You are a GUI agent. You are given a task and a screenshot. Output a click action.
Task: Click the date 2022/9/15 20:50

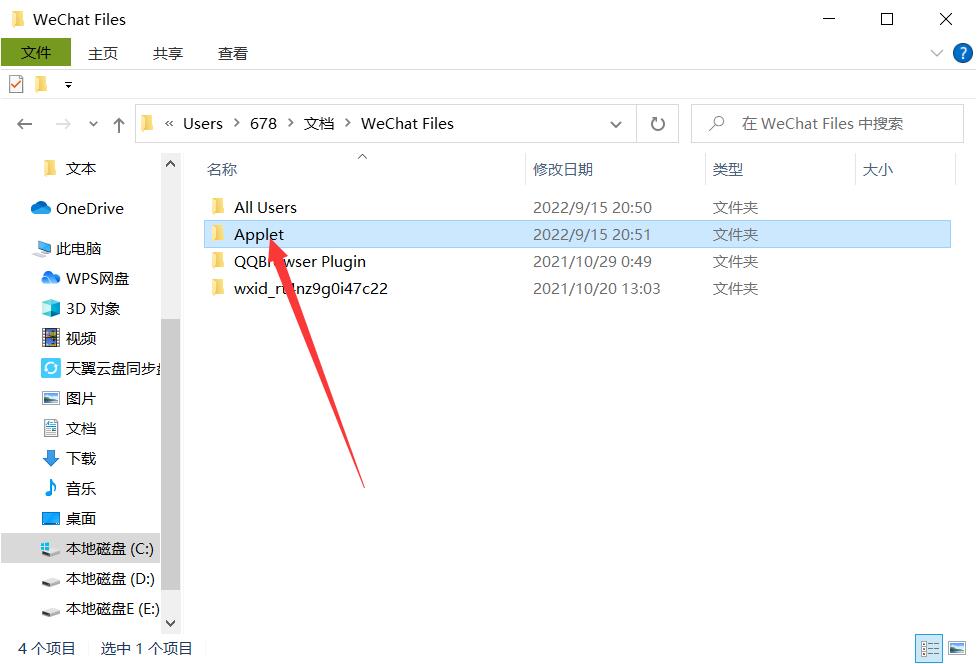pos(592,207)
